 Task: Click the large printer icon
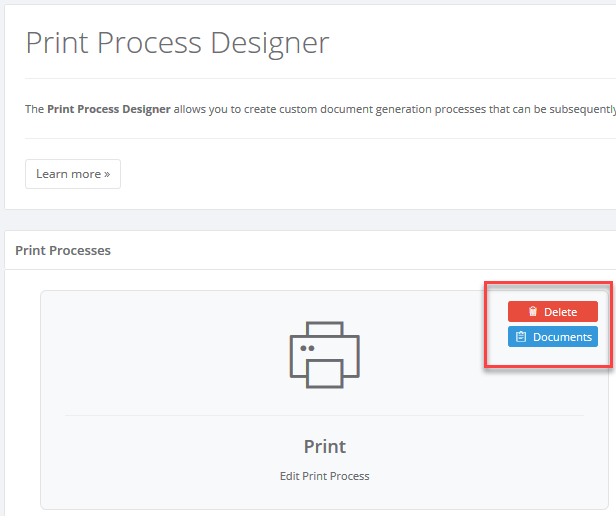[324, 354]
